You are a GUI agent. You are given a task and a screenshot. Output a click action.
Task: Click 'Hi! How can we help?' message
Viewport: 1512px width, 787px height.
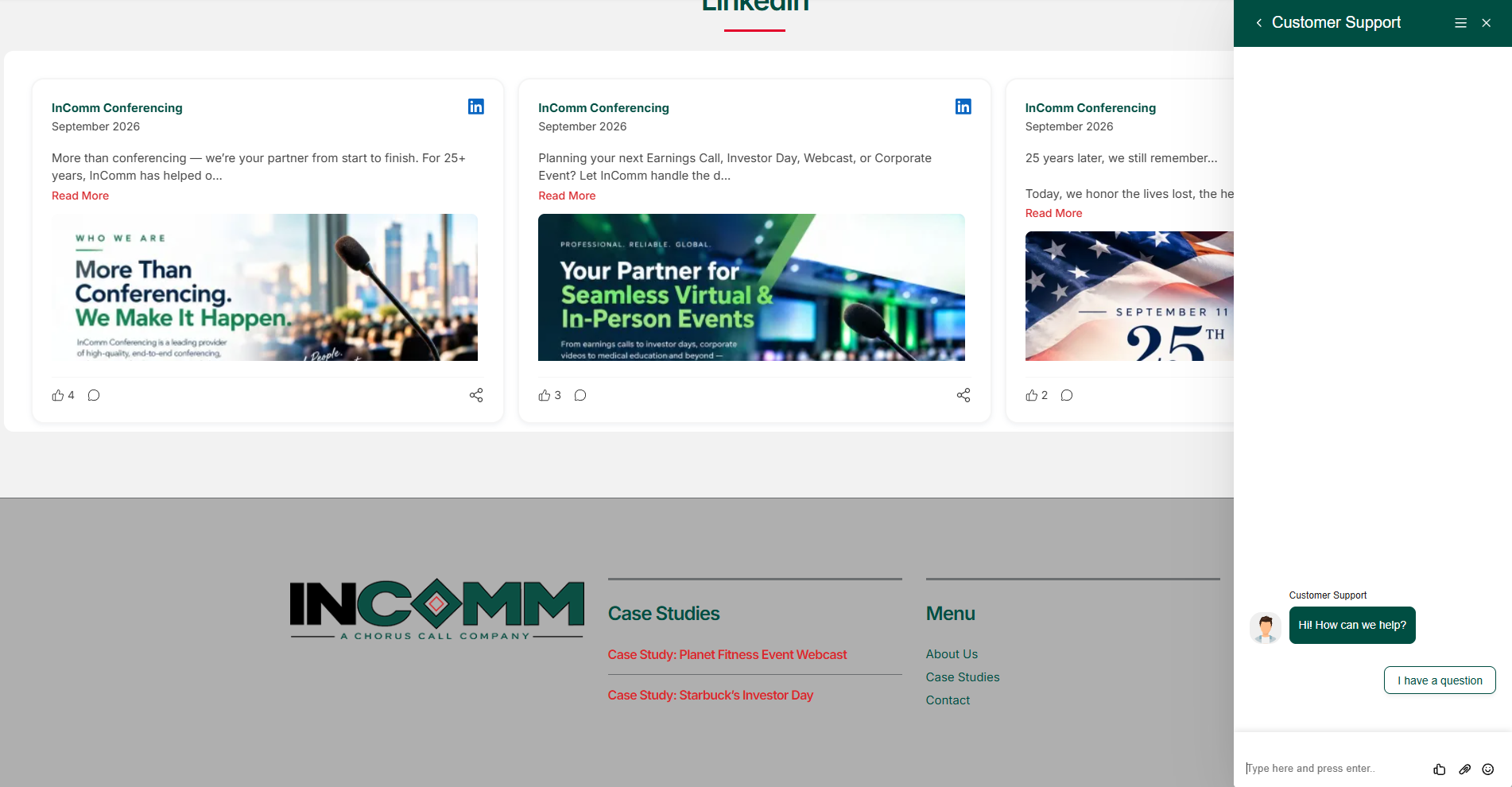point(1351,625)
